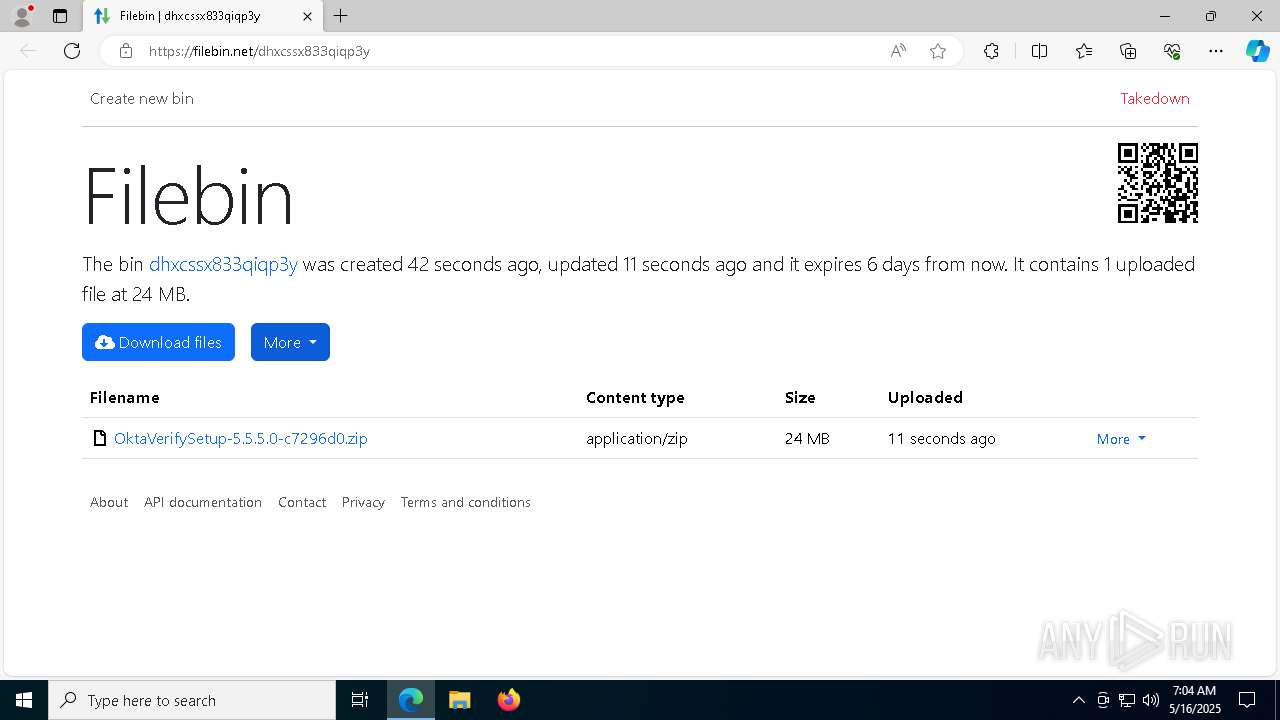1280x720 pixels.
Task: View site information lock icon
Action: (126, 51)
